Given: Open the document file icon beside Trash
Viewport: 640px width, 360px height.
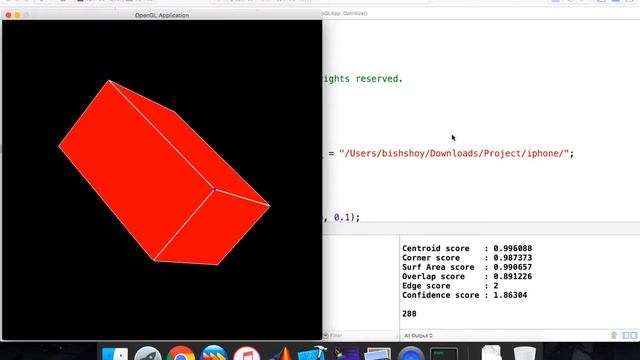Looking at the screenshot, I should 491,353.
